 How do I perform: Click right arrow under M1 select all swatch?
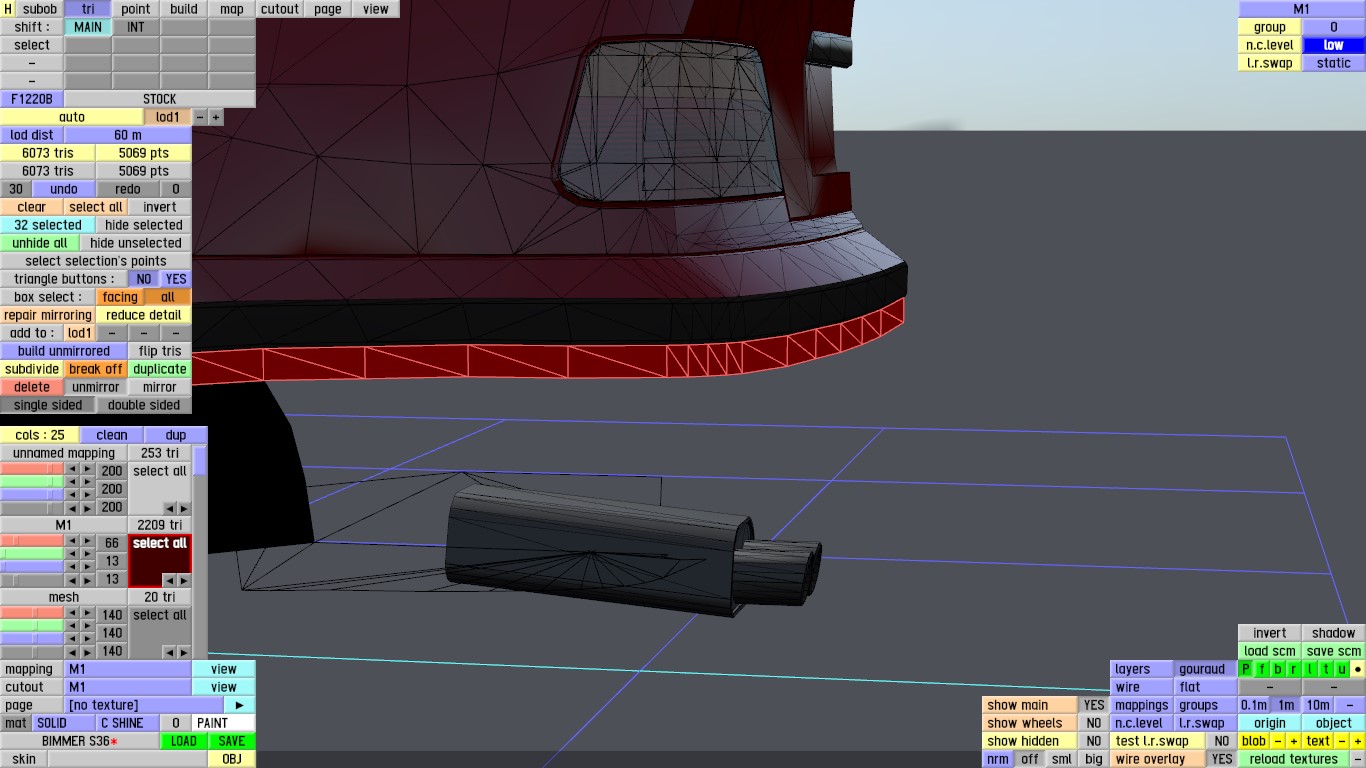[x=183, y=580]
